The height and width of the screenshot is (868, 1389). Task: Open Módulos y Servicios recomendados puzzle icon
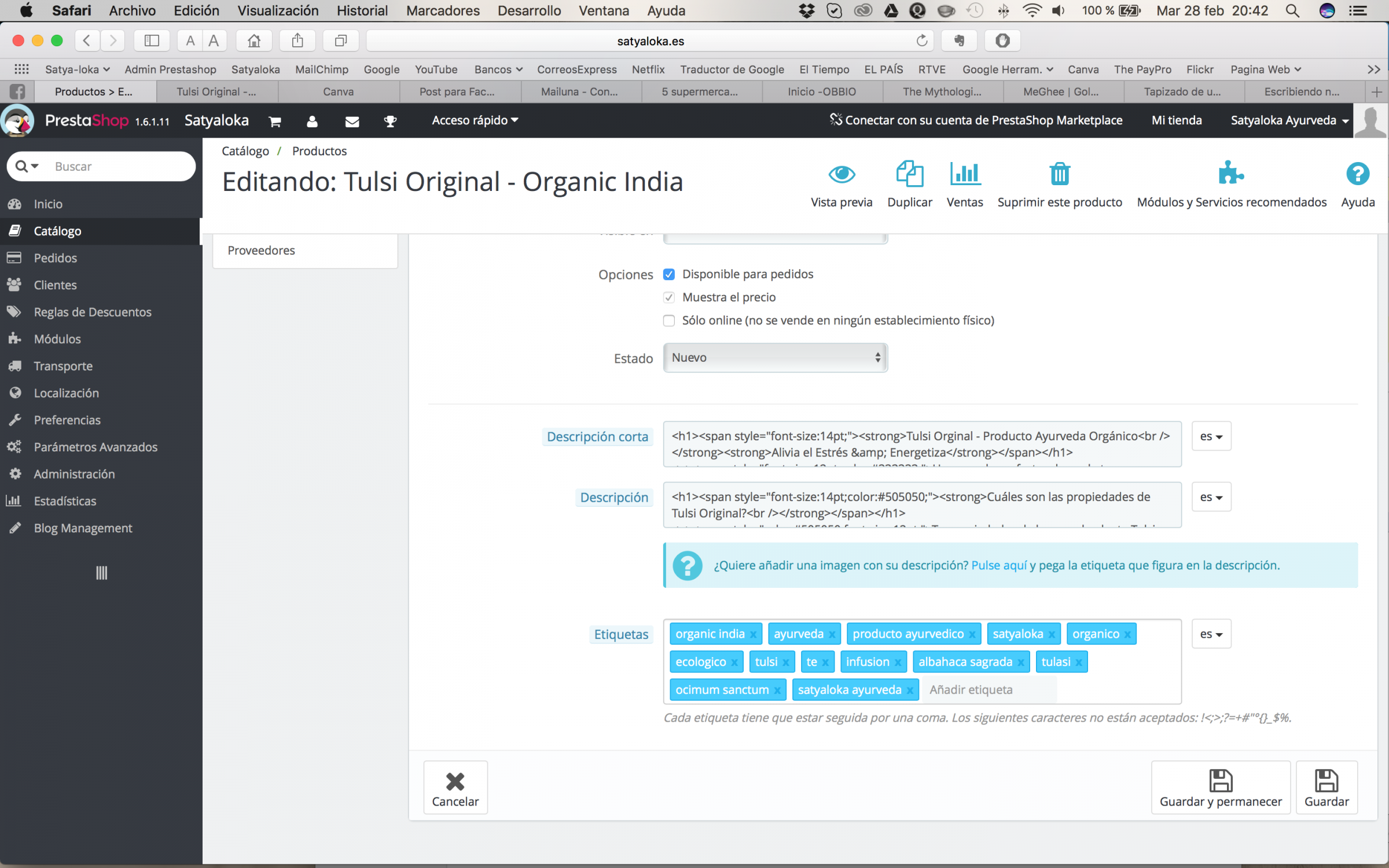(1231, 174)
